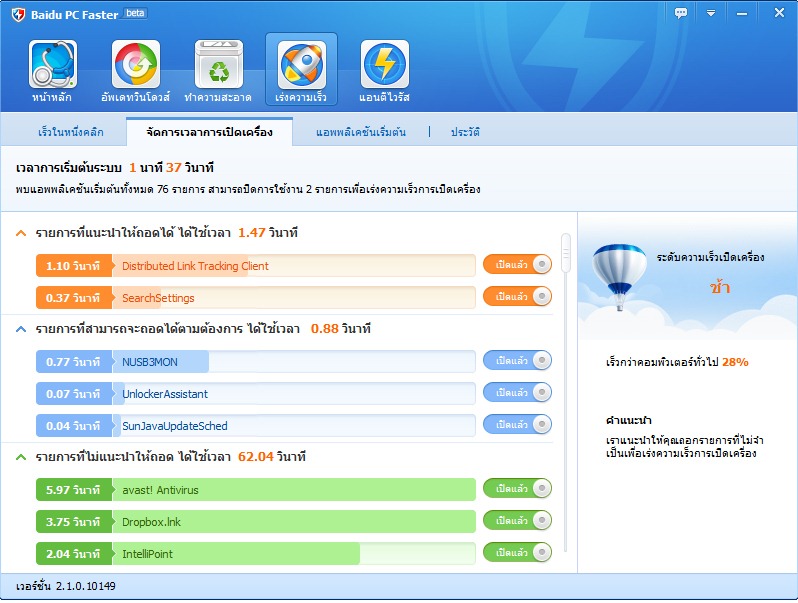Open the แอนติไวรัส antivirus icon
798x603 pixels.
[x=384, y=70]
